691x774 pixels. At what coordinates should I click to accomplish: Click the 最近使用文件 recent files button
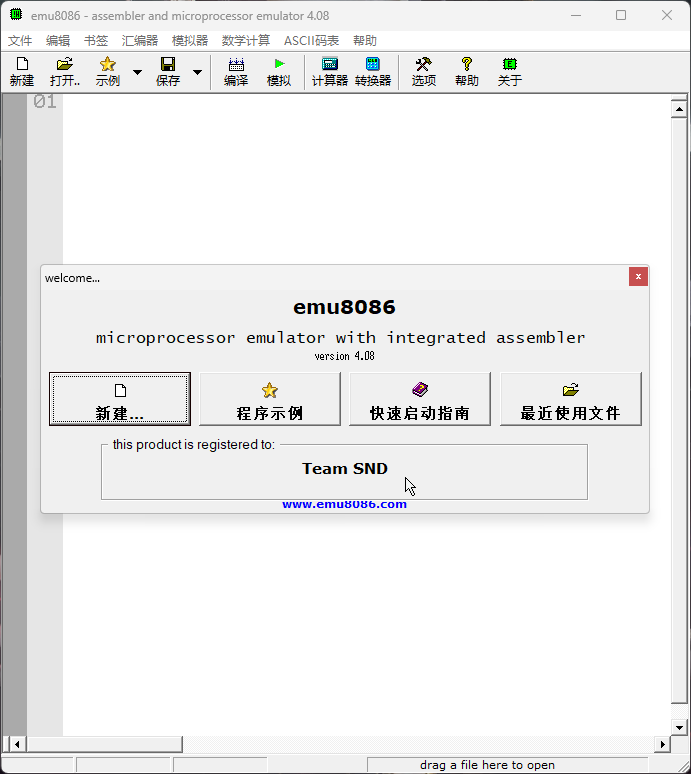point(571,399)
